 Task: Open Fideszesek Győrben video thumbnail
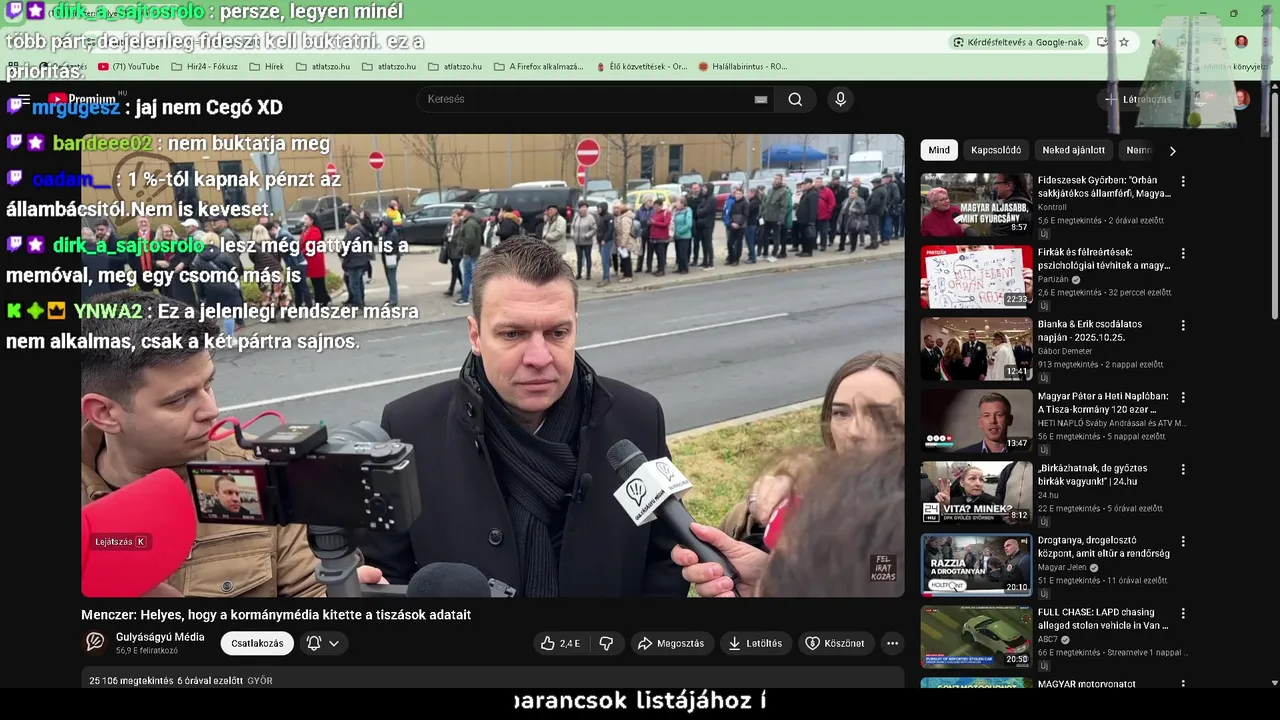(x=976, y=205)
